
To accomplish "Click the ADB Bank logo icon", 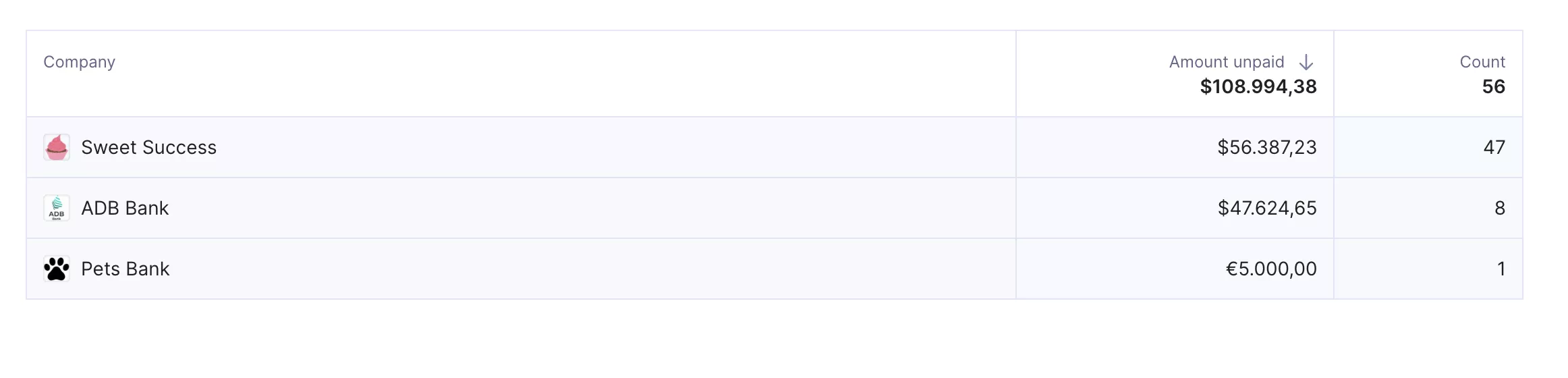I will [57, 208].
